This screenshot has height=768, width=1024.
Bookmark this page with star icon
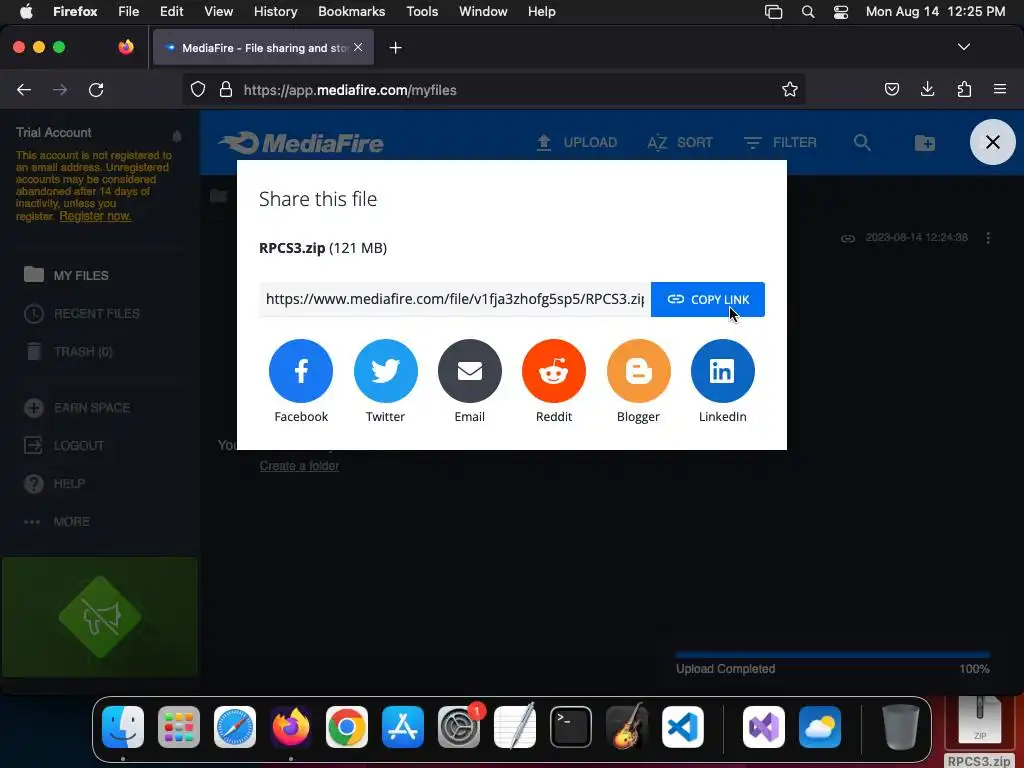tap(790, 89)
